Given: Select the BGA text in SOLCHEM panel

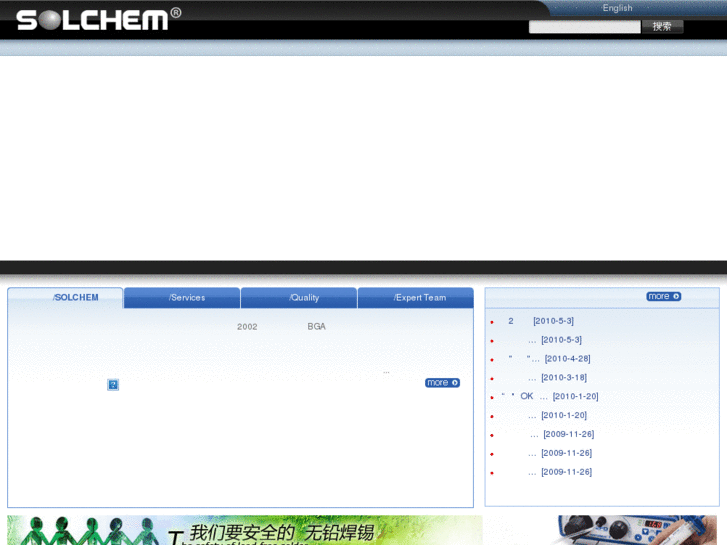Looking at the screenshot, I should click(x=316, y=327).
